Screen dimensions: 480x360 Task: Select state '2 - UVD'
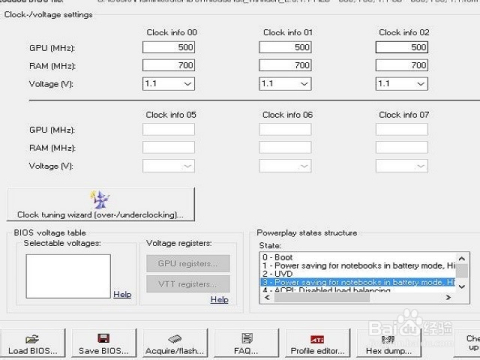tap(277, 274)
